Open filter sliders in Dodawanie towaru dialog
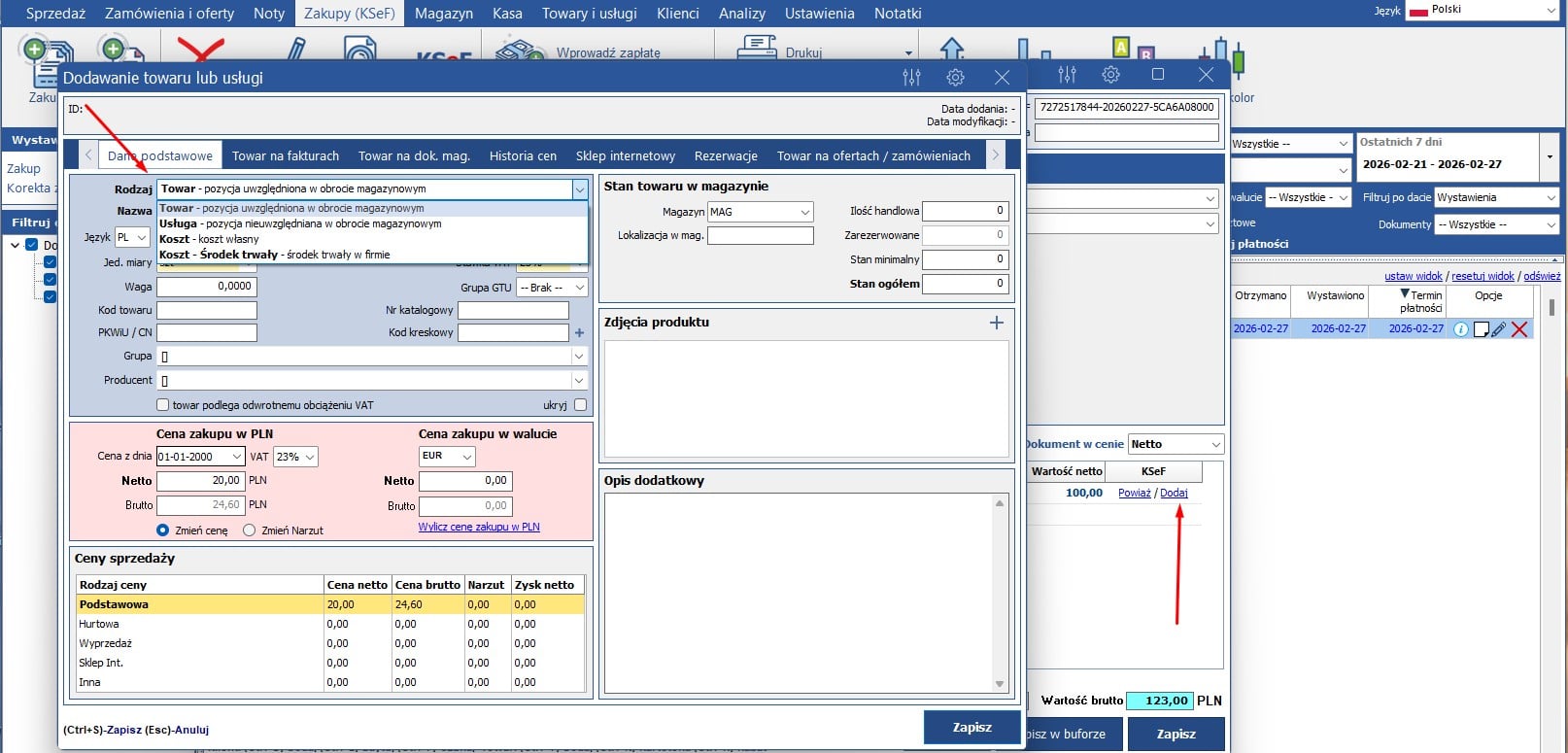The image size is (1568, 753). [910, 78]
